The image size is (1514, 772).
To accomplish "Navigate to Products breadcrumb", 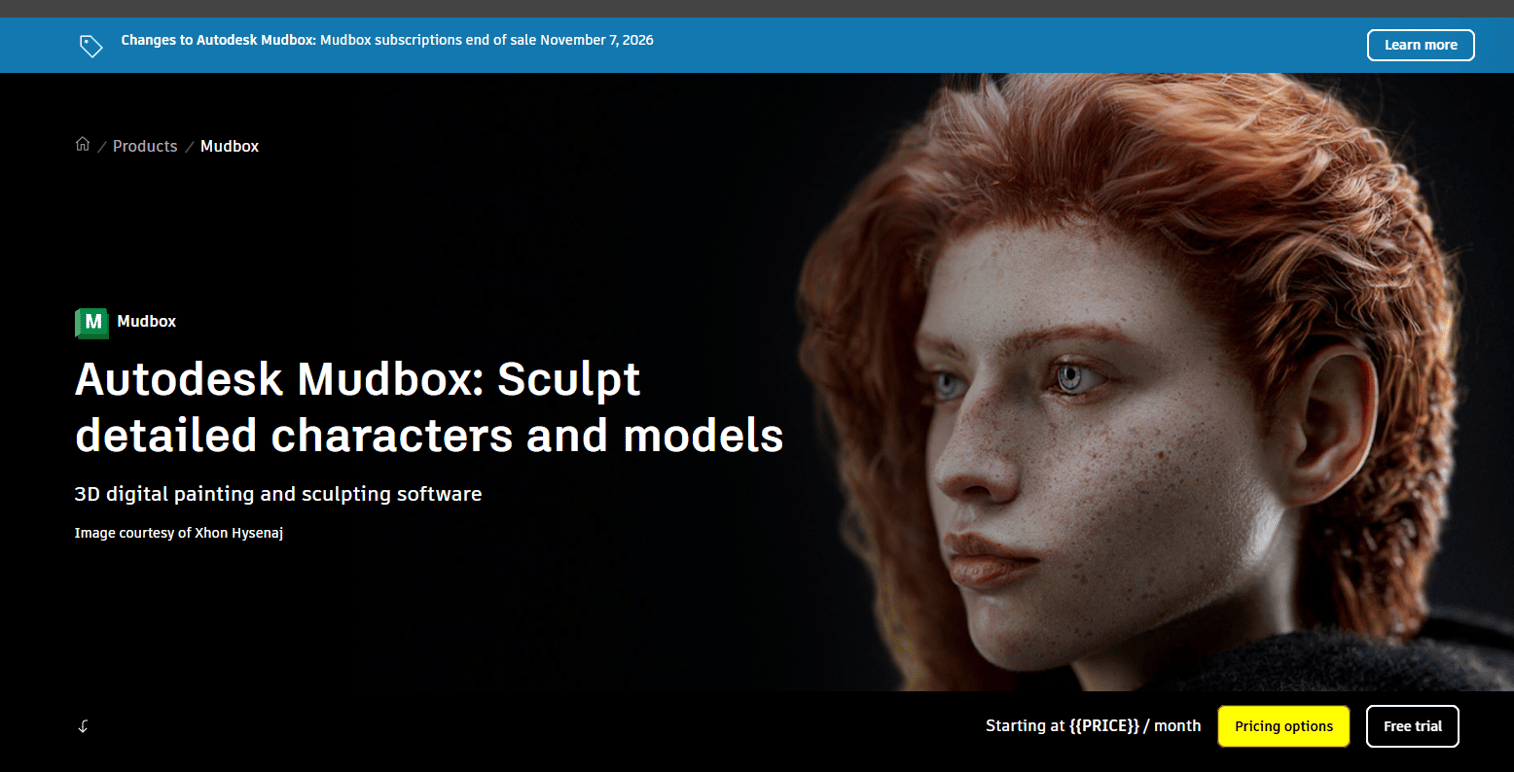I will click(x=145, y=146).
